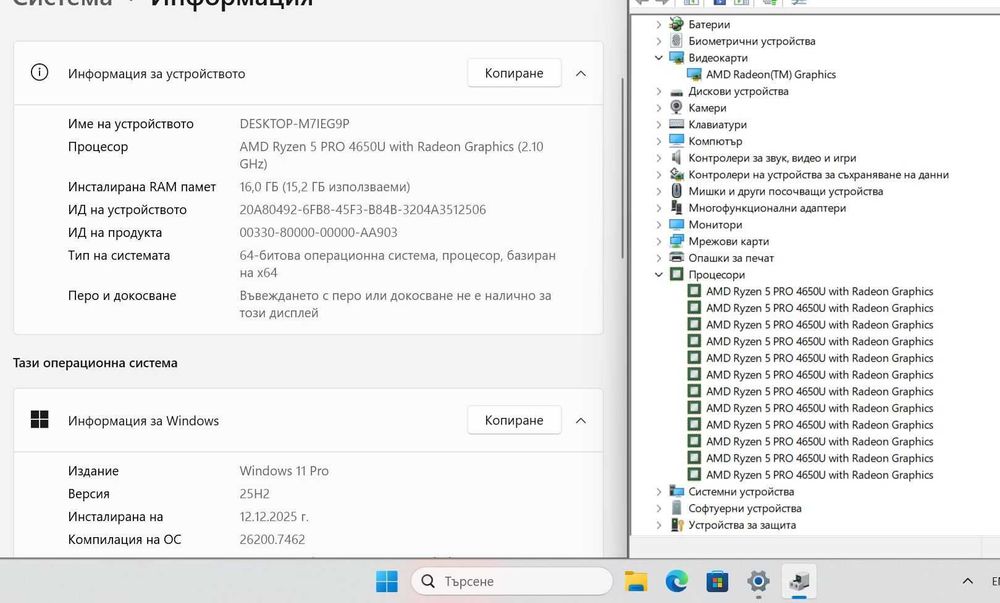Select the Опашки за печат label
Image resolution: width=1000 pixels, height=603 pixels.
[x=731, y=258]
